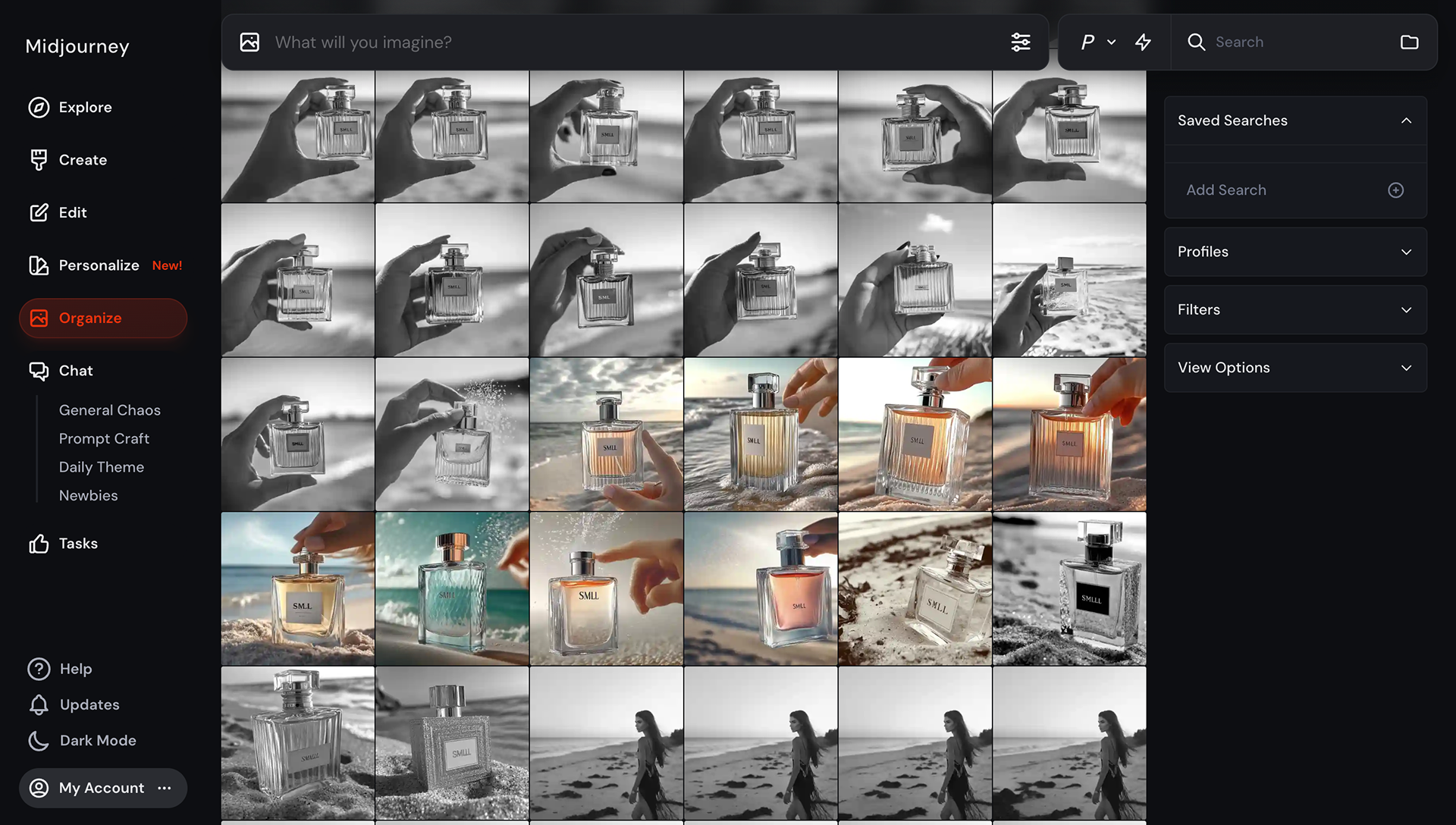The image size is (1456, 825).
Task: Click the Organize image icon
Action: pos(39,318)
